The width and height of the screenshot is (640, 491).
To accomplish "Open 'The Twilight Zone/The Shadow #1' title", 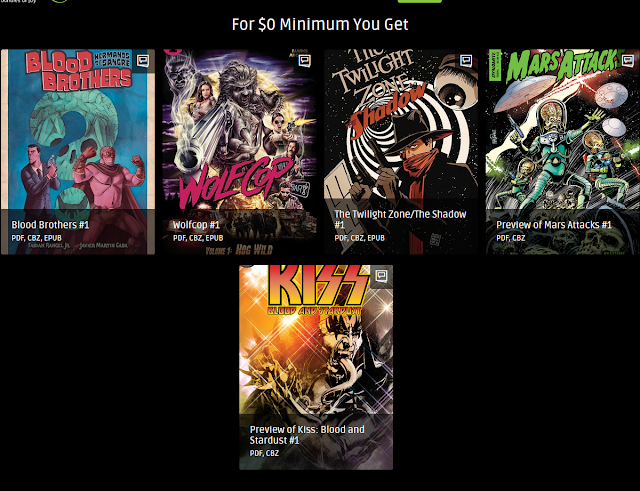I will 400,220.
